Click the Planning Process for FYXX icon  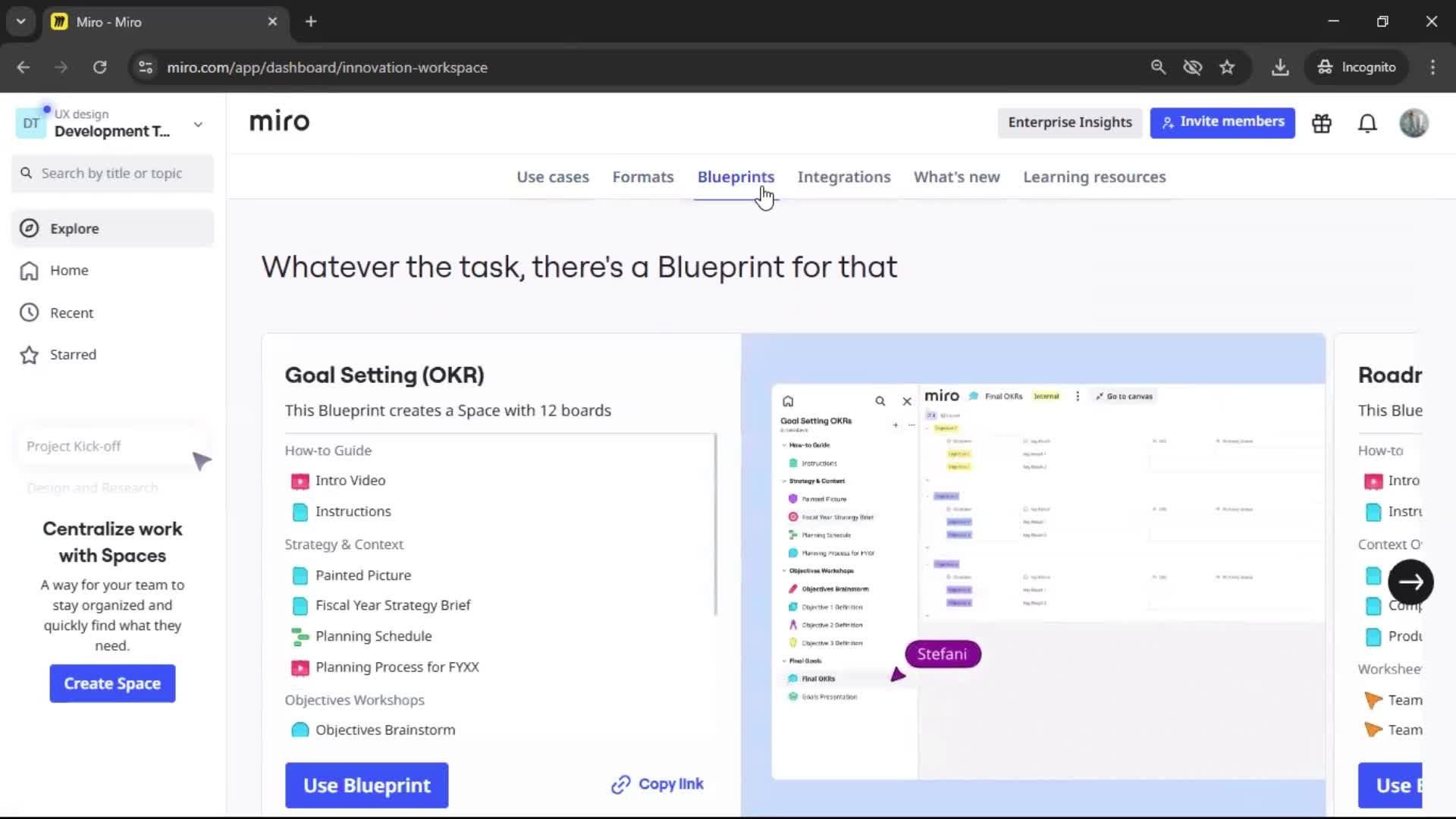300,668
